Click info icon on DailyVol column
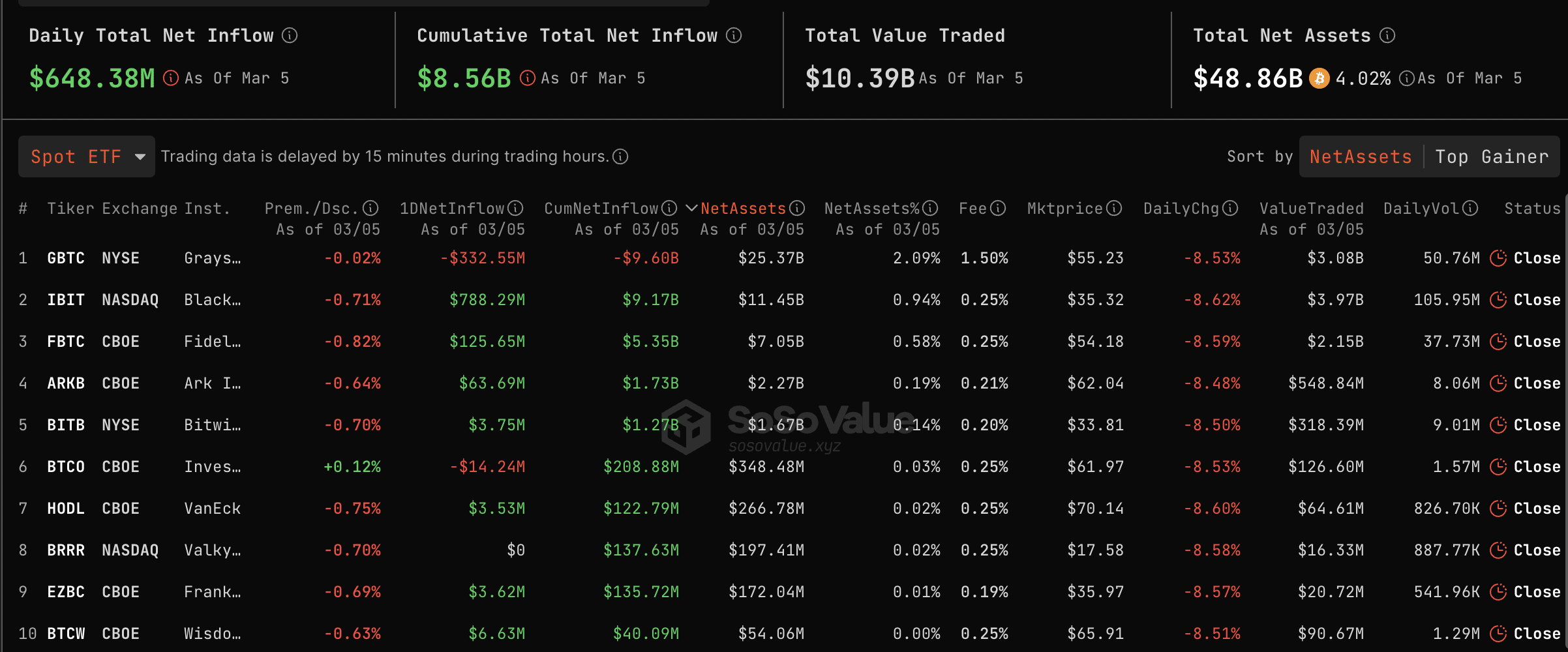This screenshot has height=652, width=1568. pos(1470,208)
